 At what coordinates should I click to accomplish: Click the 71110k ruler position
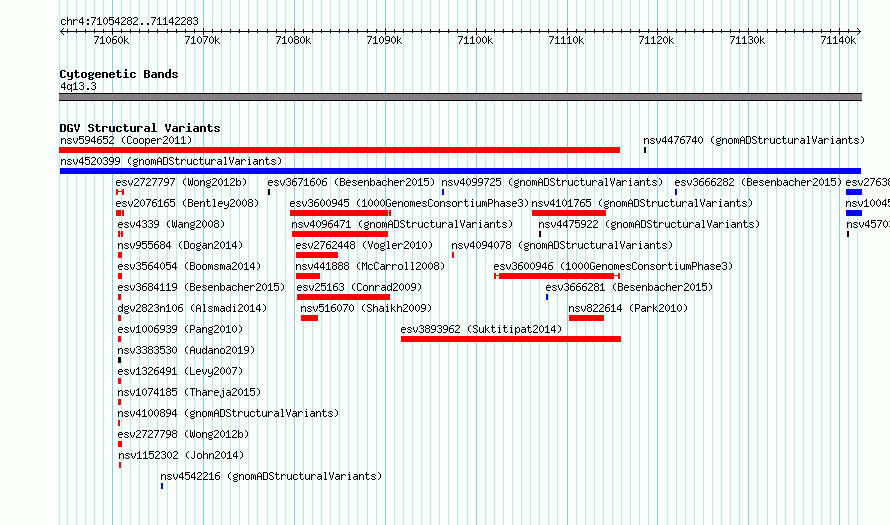coord(566,40)
